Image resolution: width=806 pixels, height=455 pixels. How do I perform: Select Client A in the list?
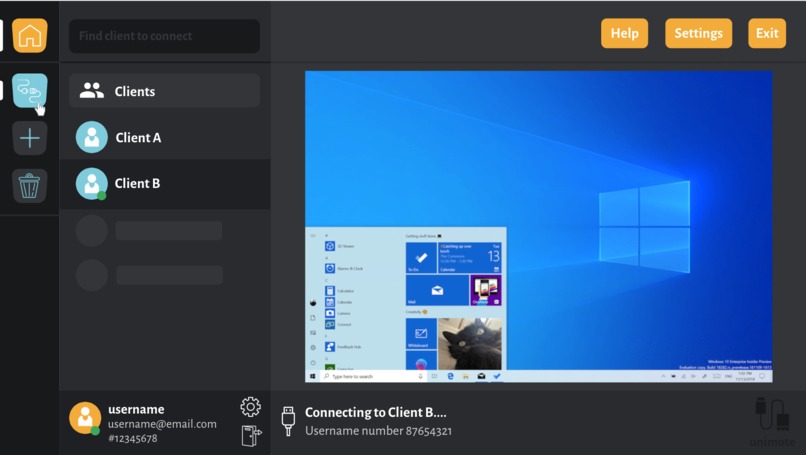tap(164, 137)
